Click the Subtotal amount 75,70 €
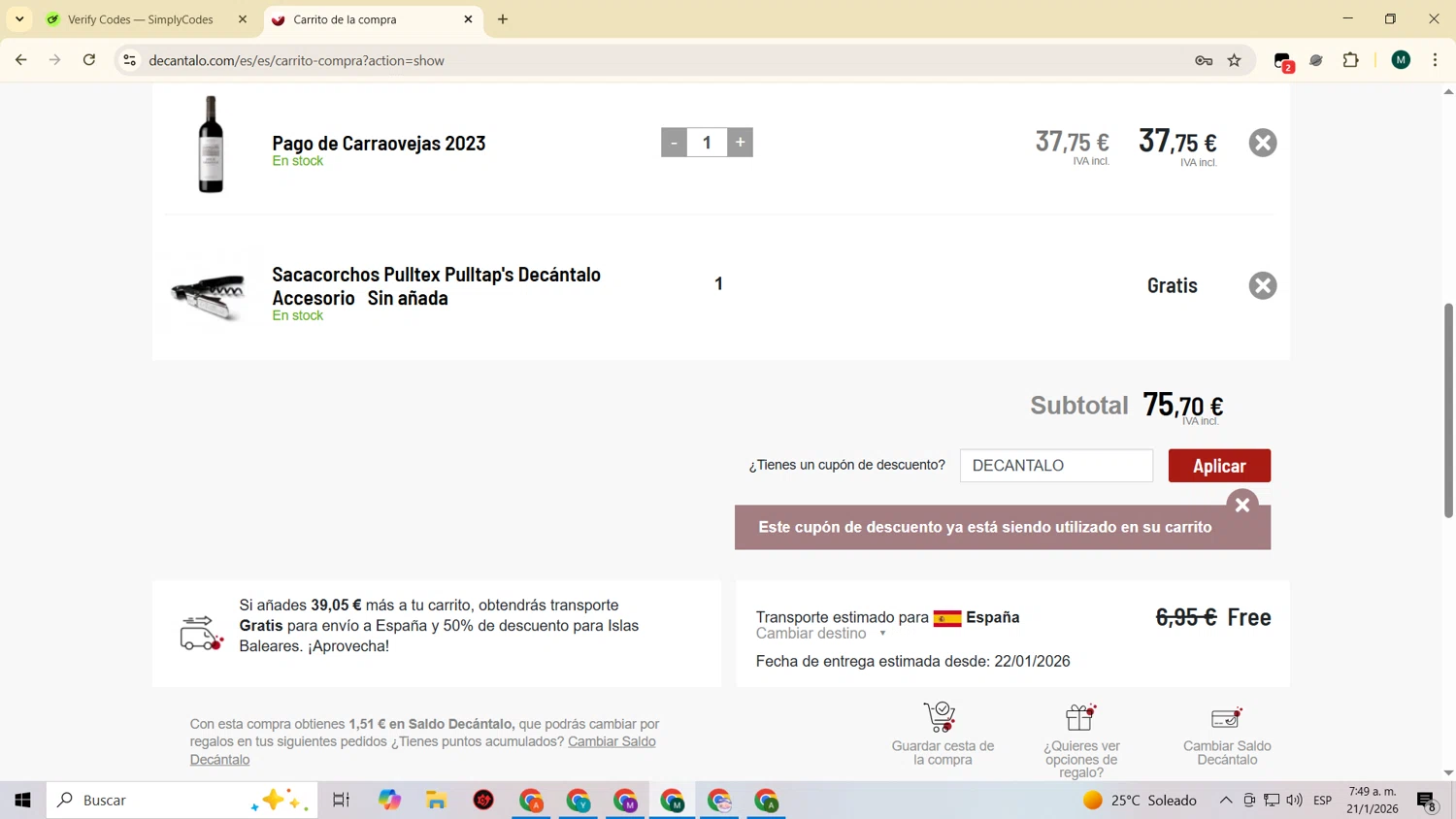The height and width of the screenshot is (819, 1456). (1182, 406)
